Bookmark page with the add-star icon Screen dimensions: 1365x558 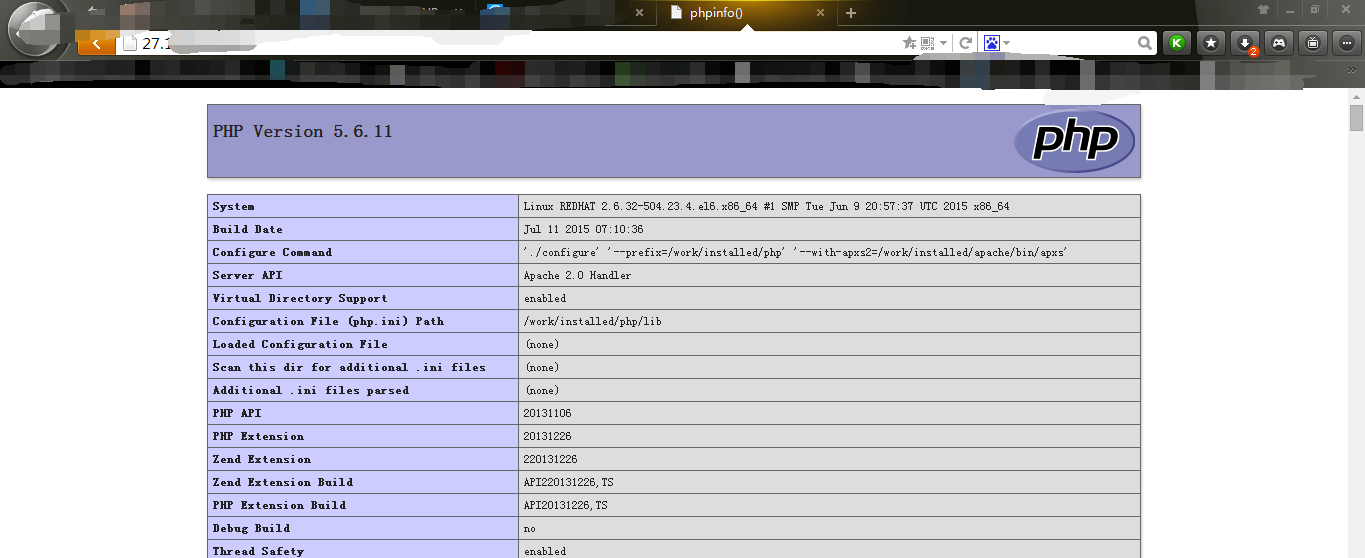point(909,43)
